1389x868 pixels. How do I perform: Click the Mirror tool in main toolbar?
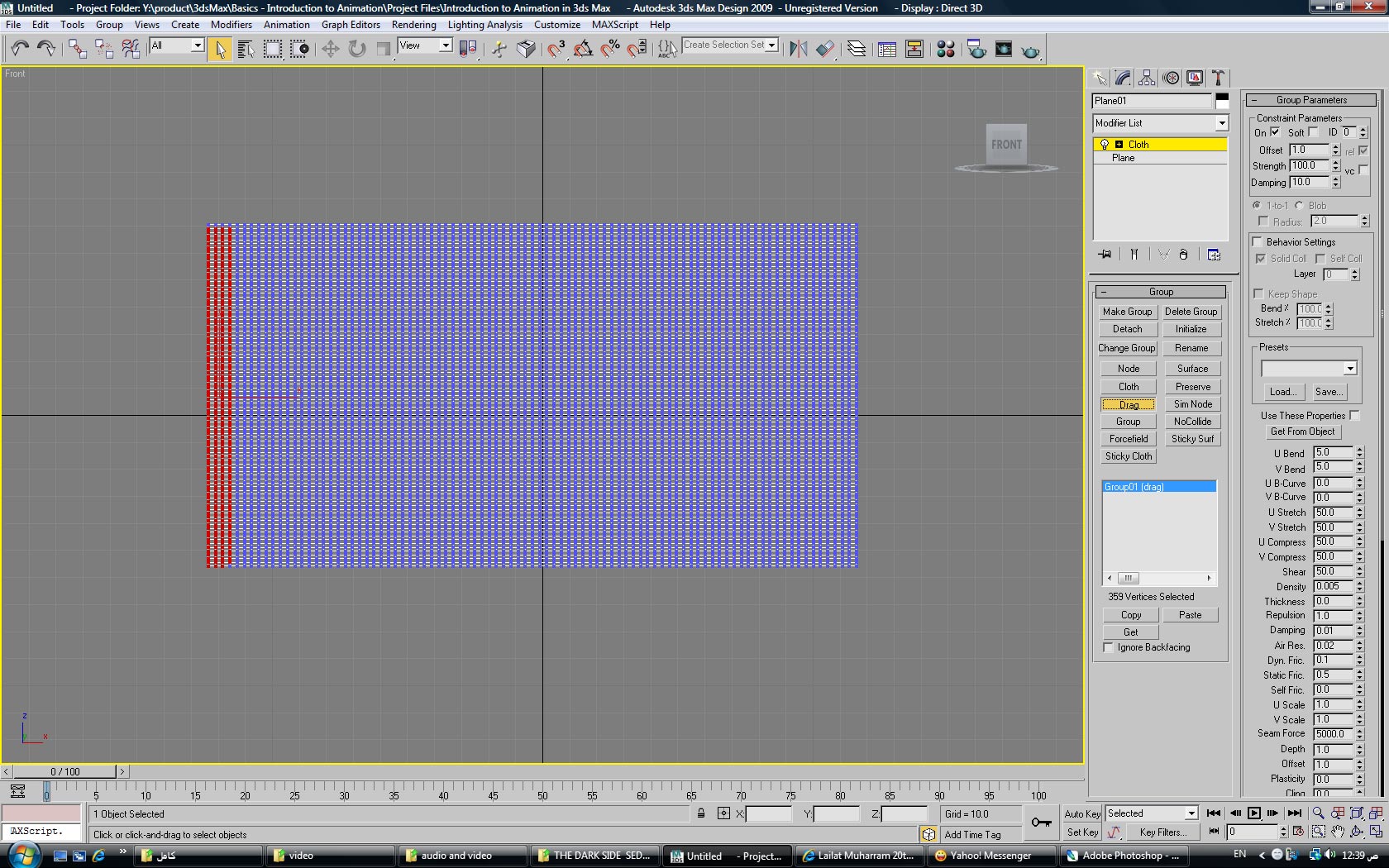pos(798,50)
